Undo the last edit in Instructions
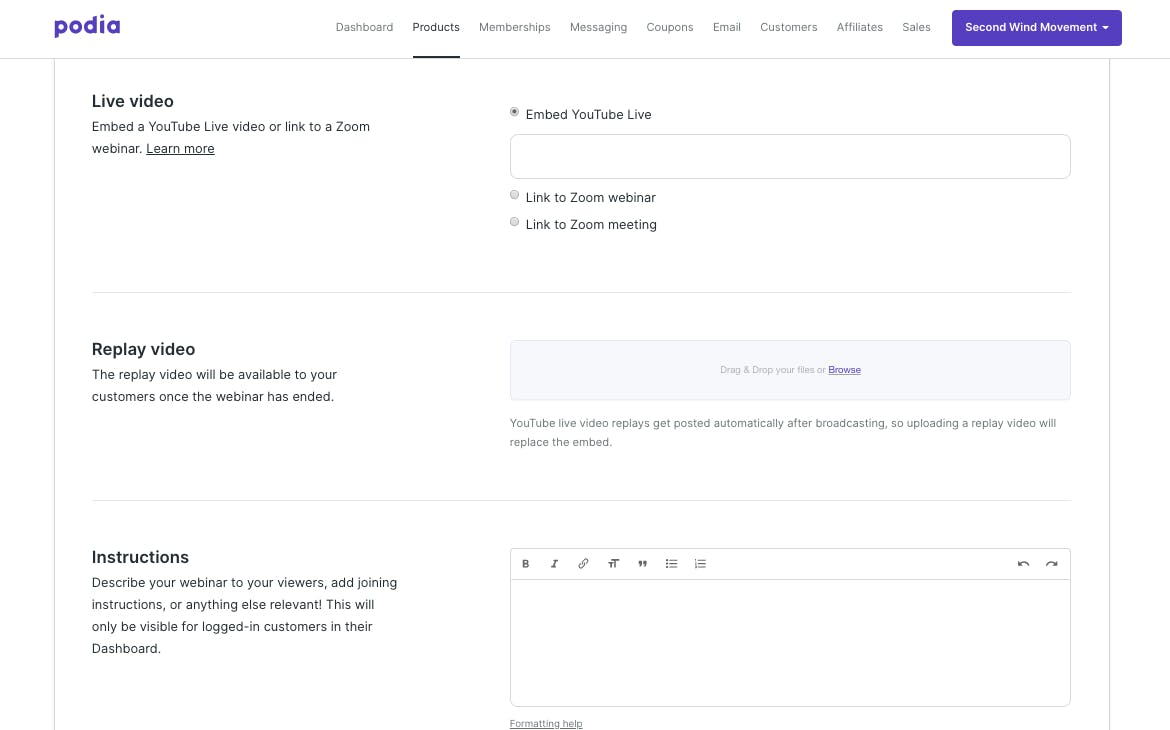Screen dimensions: 1170x730 pyautogui.click(x=1023, y=564)
